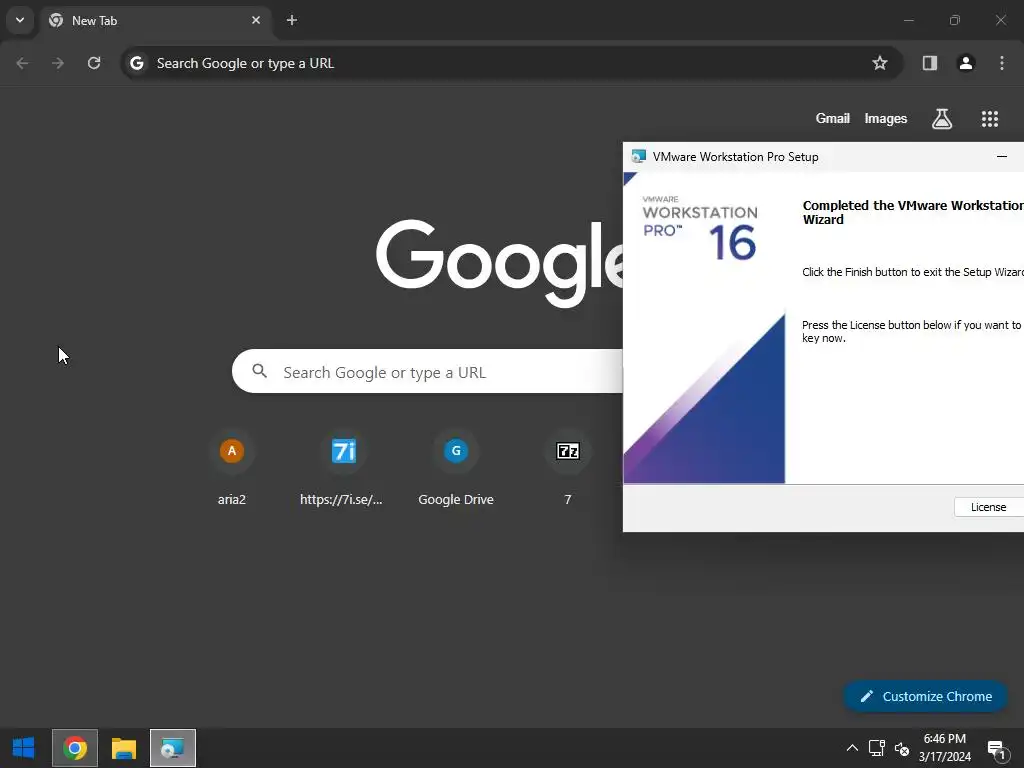This screenshot has height=768, width=1024.
Task: Show hidden system tray icons chevron
Action: (852, 748)
